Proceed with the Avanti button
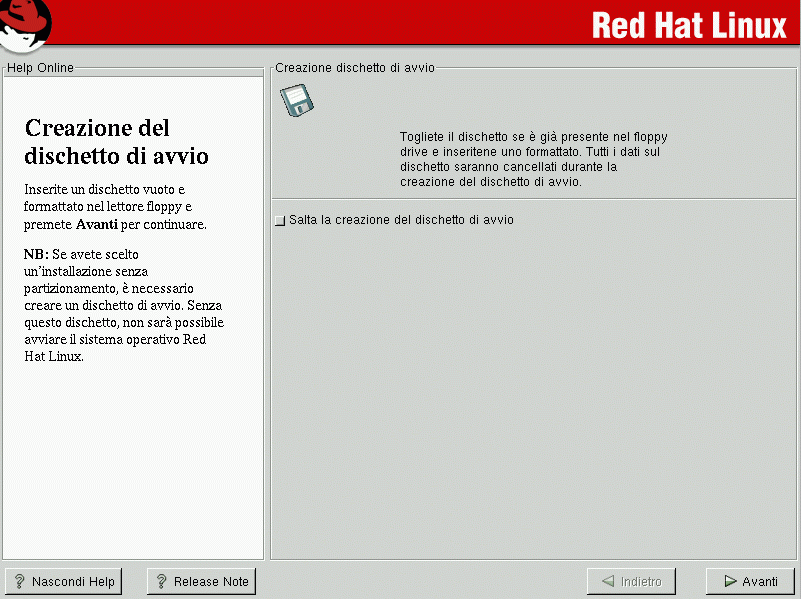The image size is (801, 599). tap(750, 581)
